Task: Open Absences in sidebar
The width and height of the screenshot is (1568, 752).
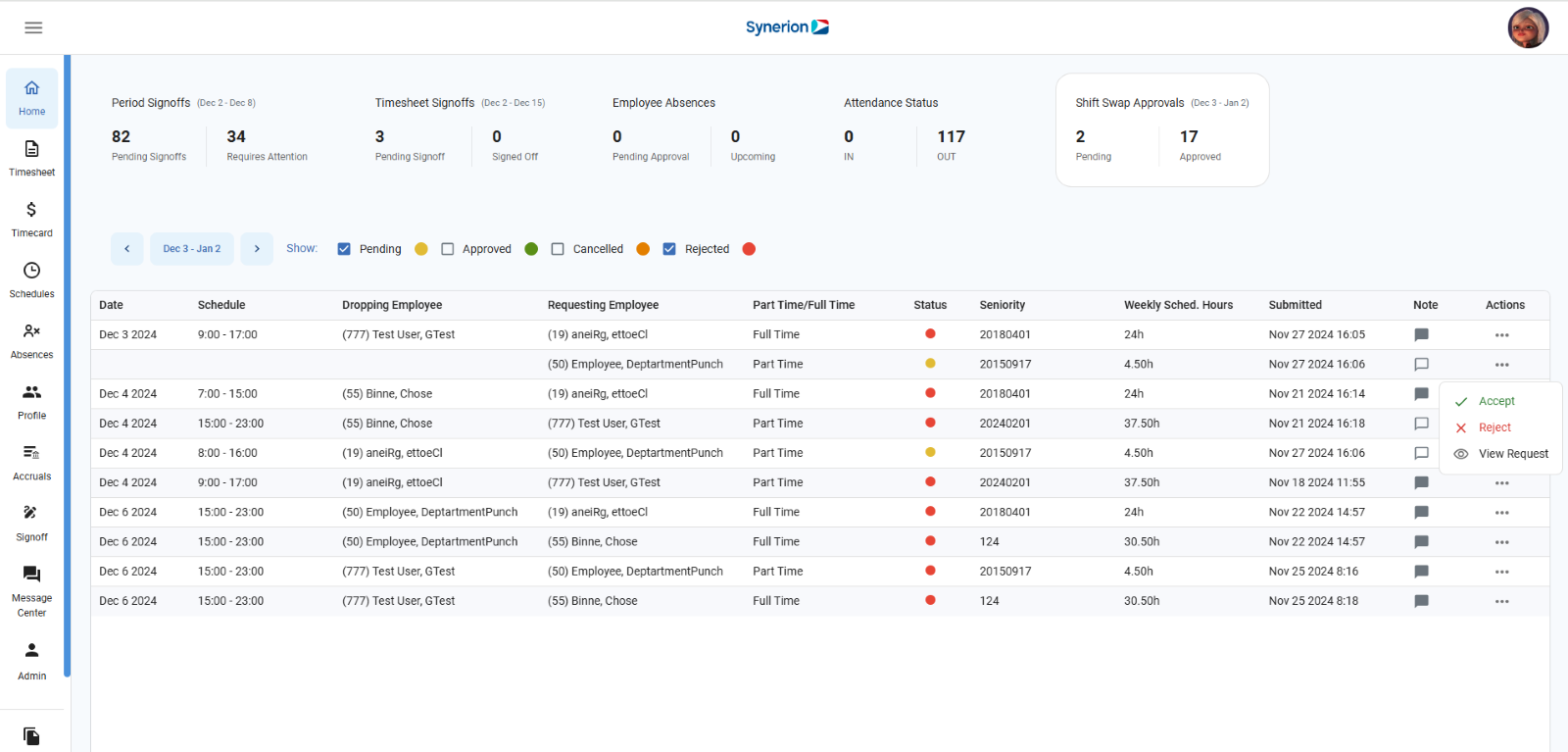Action: tap(32, 341)
